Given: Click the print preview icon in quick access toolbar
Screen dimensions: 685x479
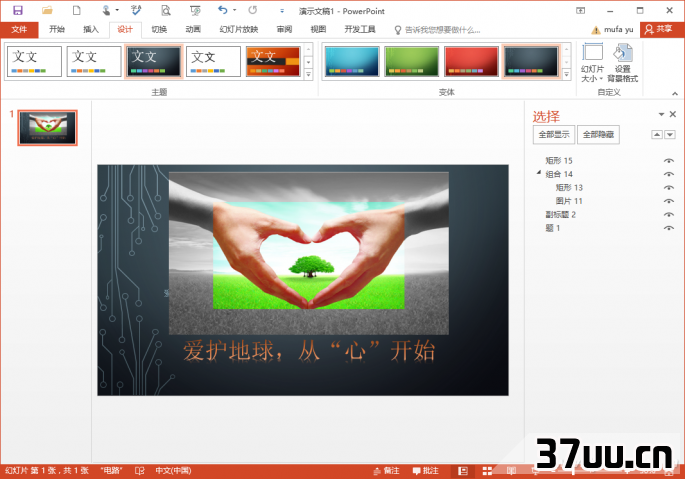Looking at the screenshot, I should (166, 10).
